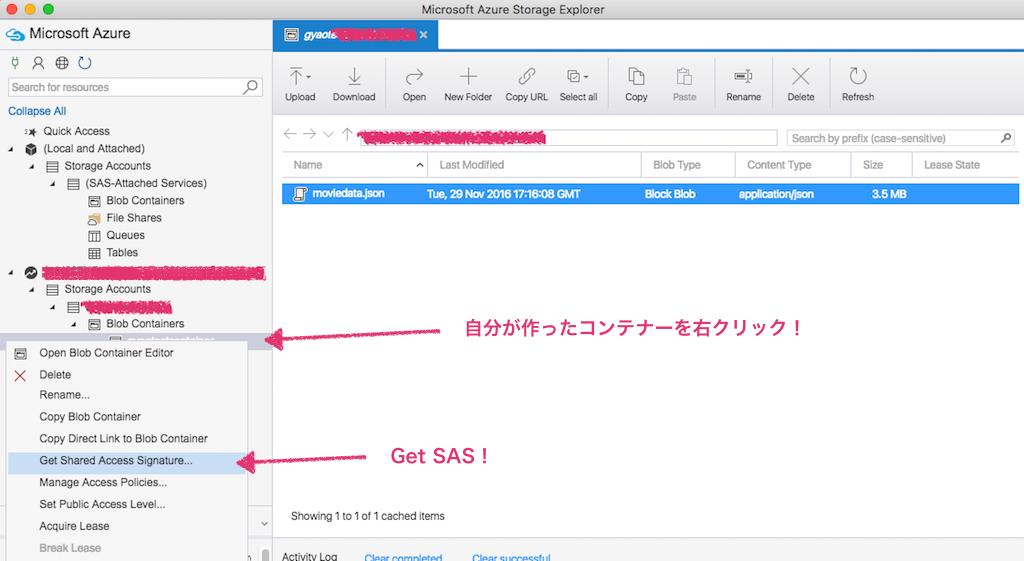Select Blob Containers under SAS-Attached Services
The image size is (1024, 561).
(145, 200)
